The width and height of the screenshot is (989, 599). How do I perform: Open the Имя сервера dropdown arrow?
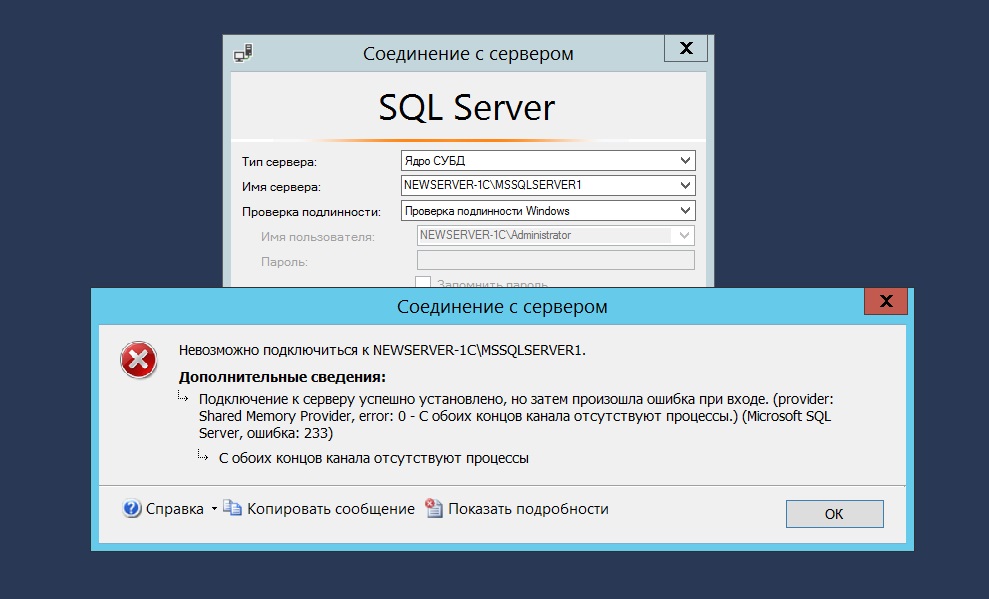tap(685, 186)
